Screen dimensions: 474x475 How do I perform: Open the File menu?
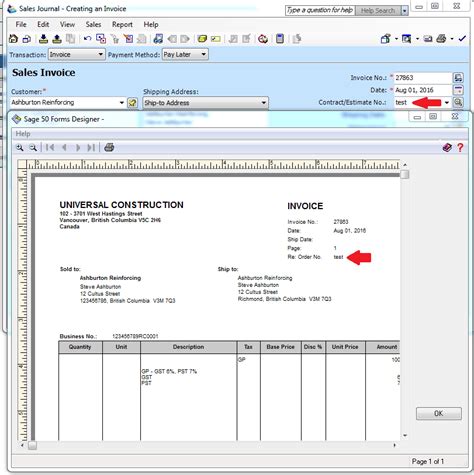coord(21,24)
